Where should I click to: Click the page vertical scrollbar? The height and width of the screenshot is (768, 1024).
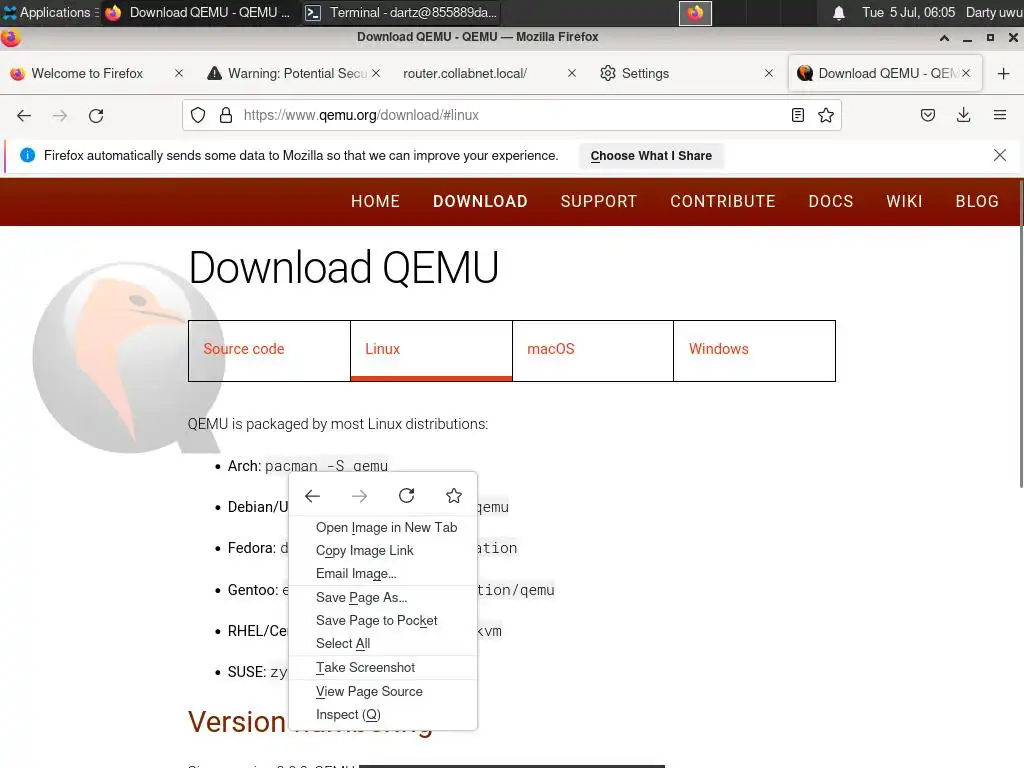[1021, 334]
